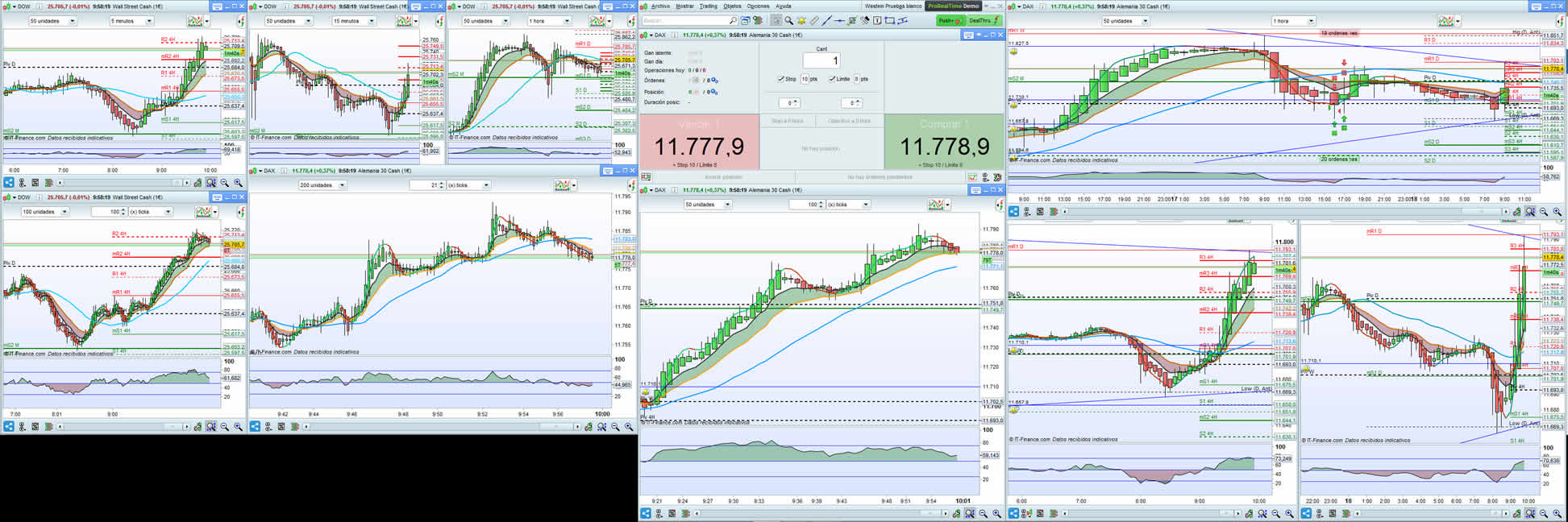Select the channel lines drawing tool
Screen dimensions: 1568x522
click(903, 21)
